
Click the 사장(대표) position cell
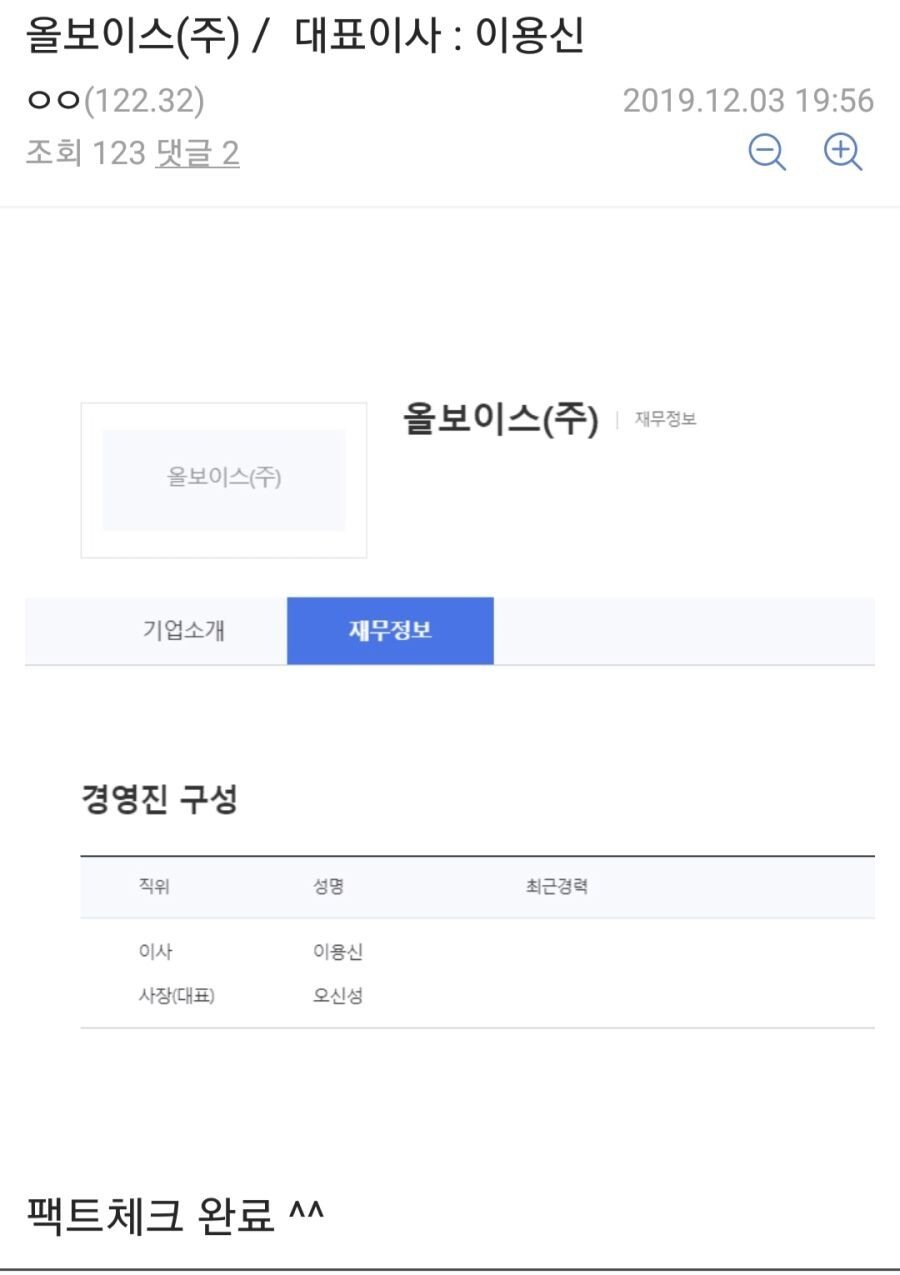(x=176, y=996)
